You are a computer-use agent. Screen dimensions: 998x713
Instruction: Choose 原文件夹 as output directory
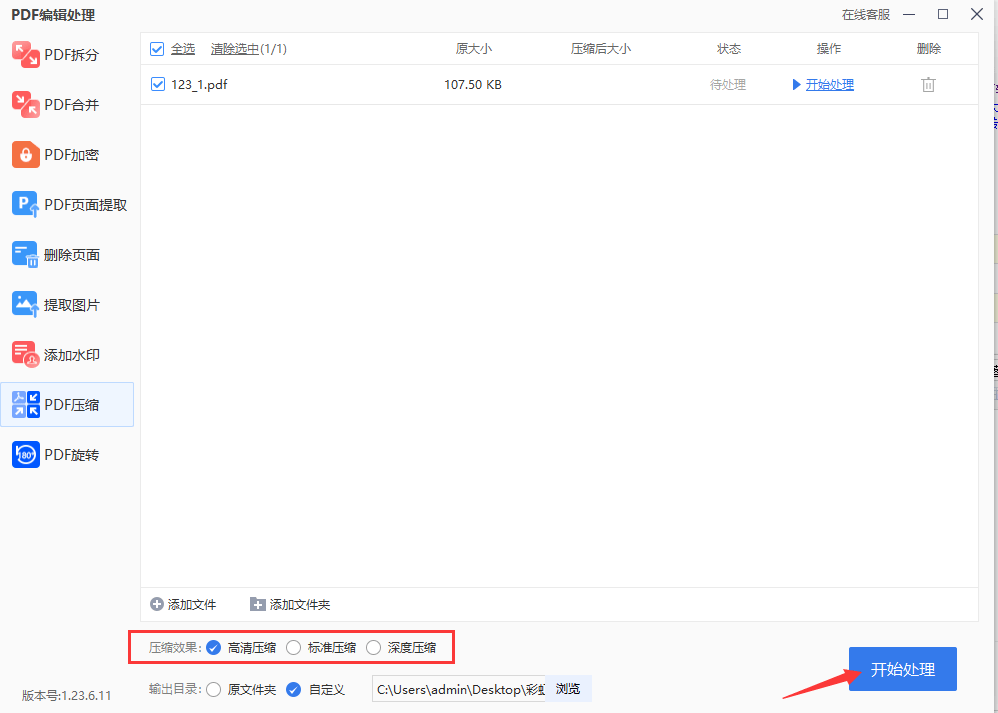coord(214,689)
